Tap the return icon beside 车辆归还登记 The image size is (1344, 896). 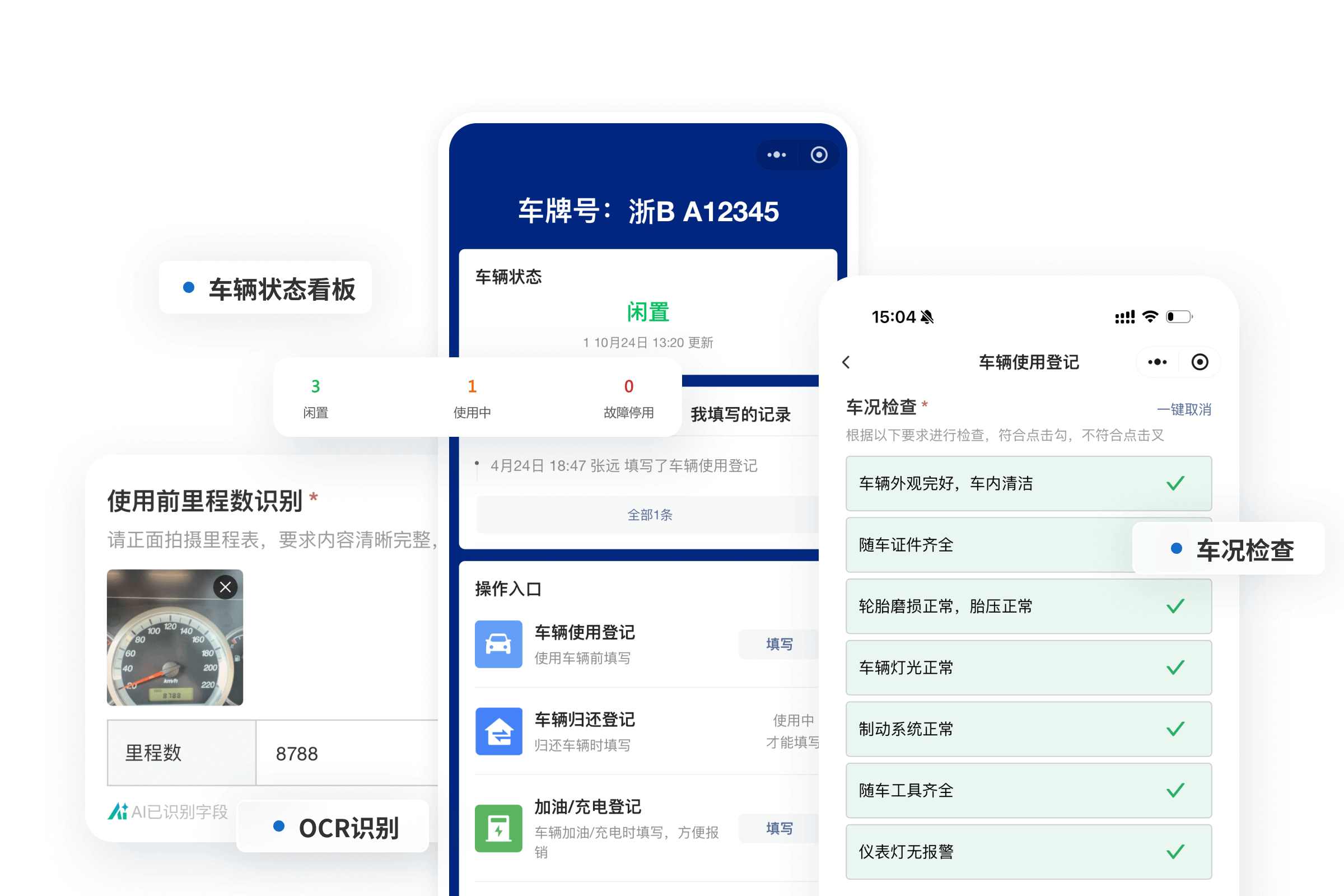point(498,732)
